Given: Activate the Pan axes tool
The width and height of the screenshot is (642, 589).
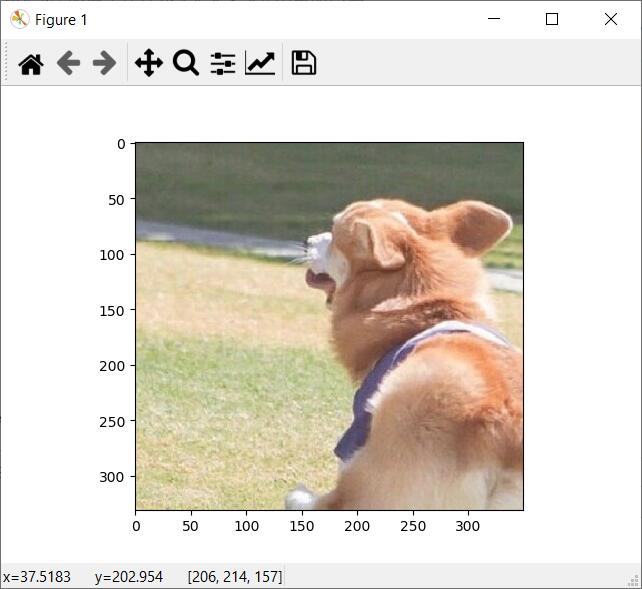Looking at the screenshot, I should click(x=149, y=63).
